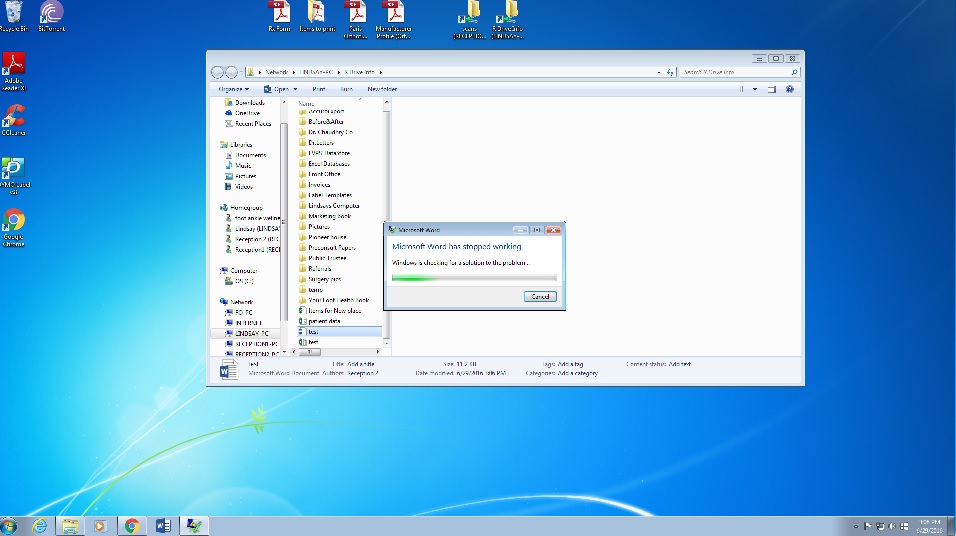The image size is (956, 536).
Task: Open the Explorer help icon
Action: click(x=790, y=89)
